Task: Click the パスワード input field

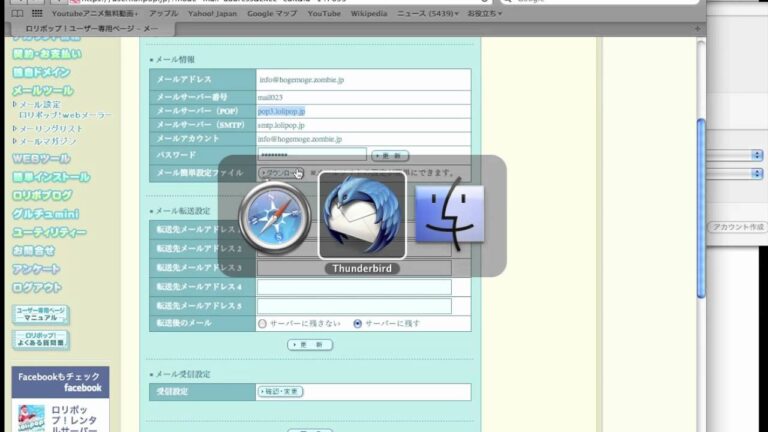Action: pos(312,155)
